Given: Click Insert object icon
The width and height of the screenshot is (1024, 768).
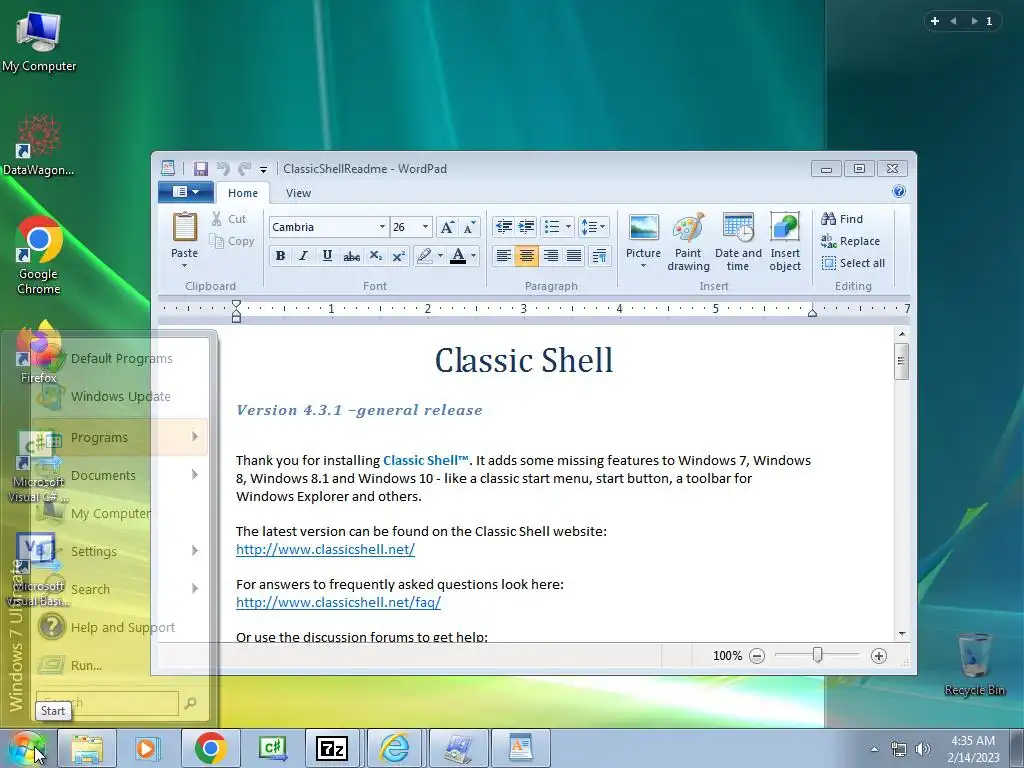Looking at the screenshot, I should point(785,227).
